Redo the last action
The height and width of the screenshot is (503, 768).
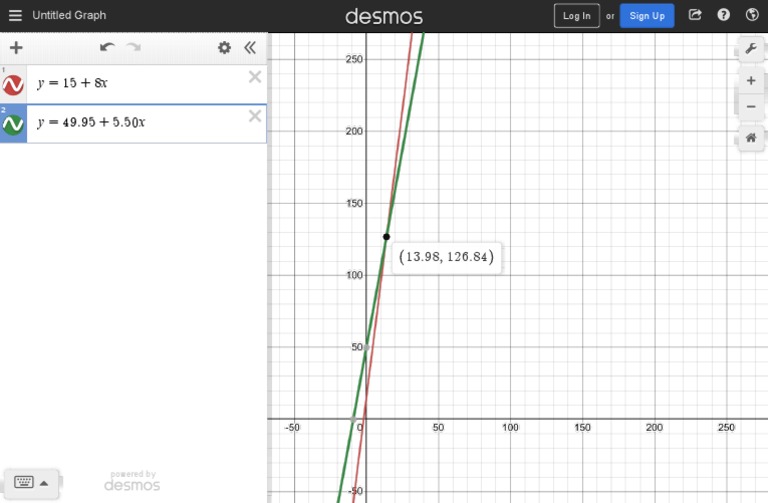tap(134, 47)
